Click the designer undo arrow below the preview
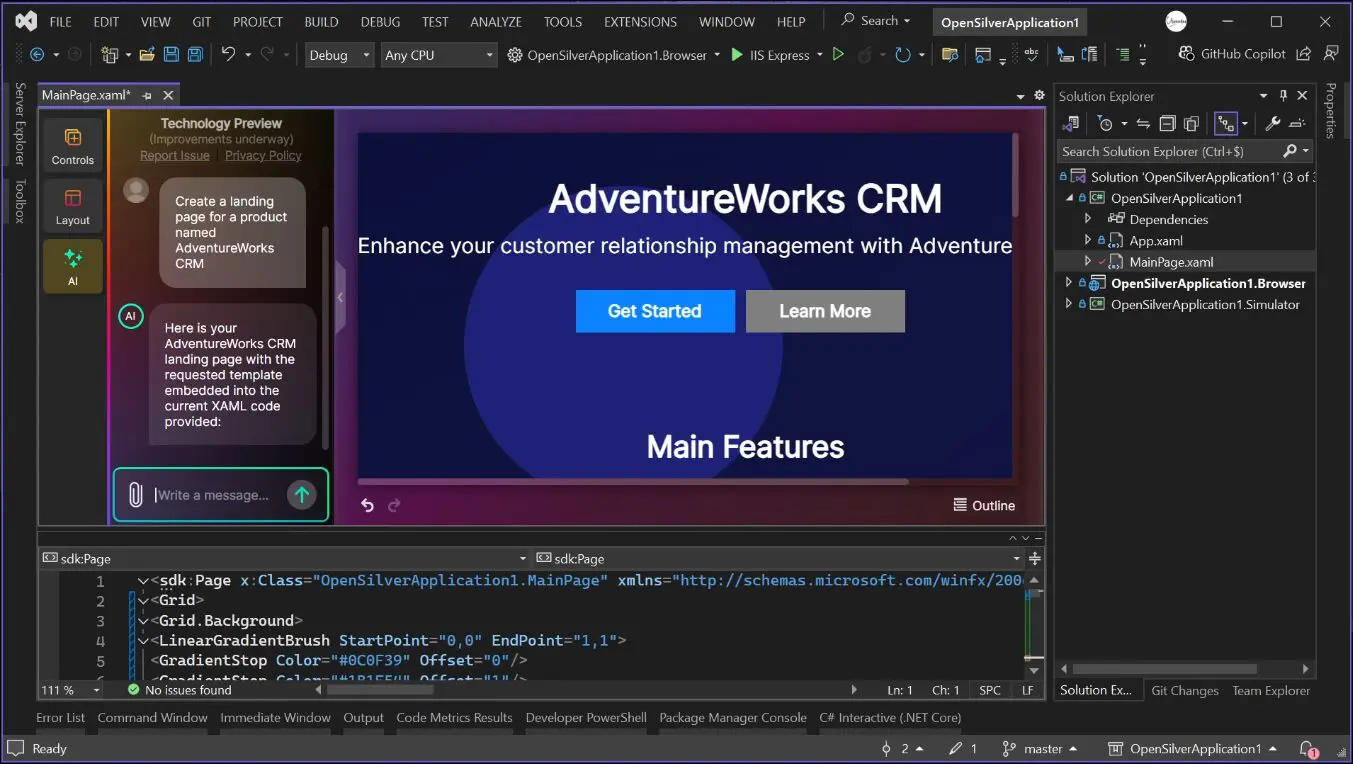This screenshot has height=764, width=1353. [x=367, y=506]
